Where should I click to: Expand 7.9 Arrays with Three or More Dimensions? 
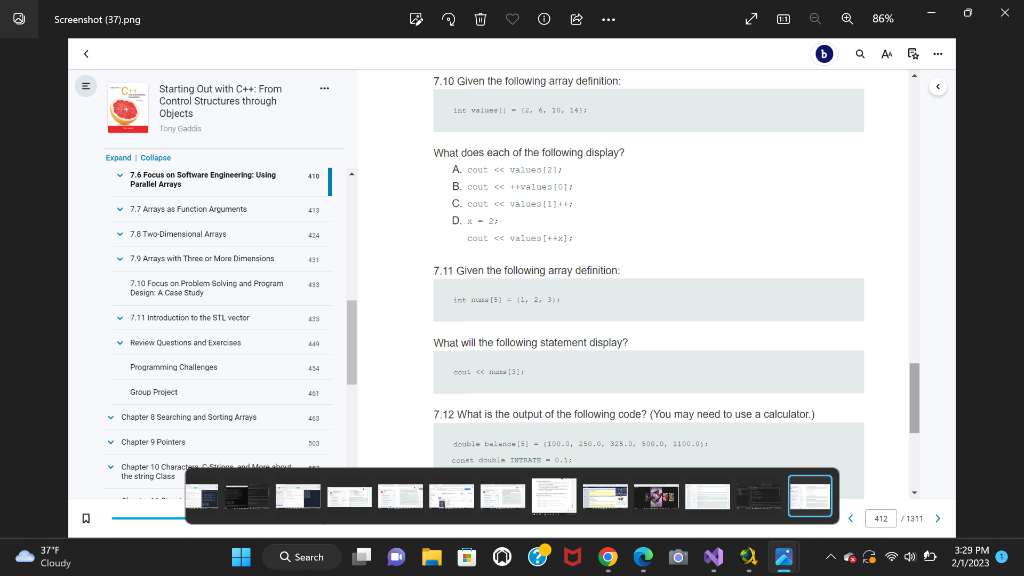pos(120,259)
